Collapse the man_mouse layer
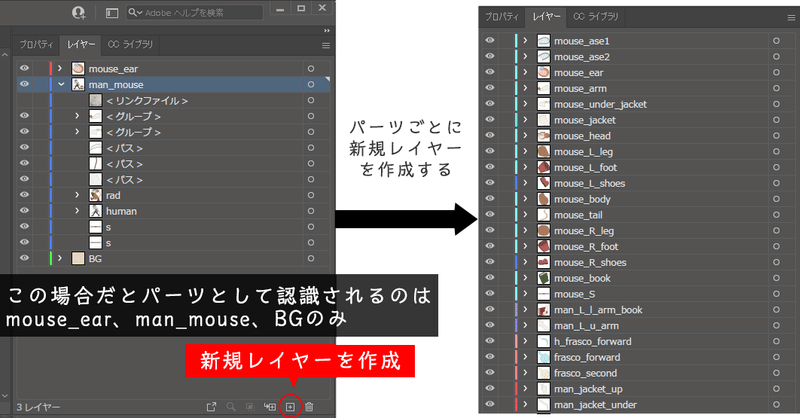 61,85
